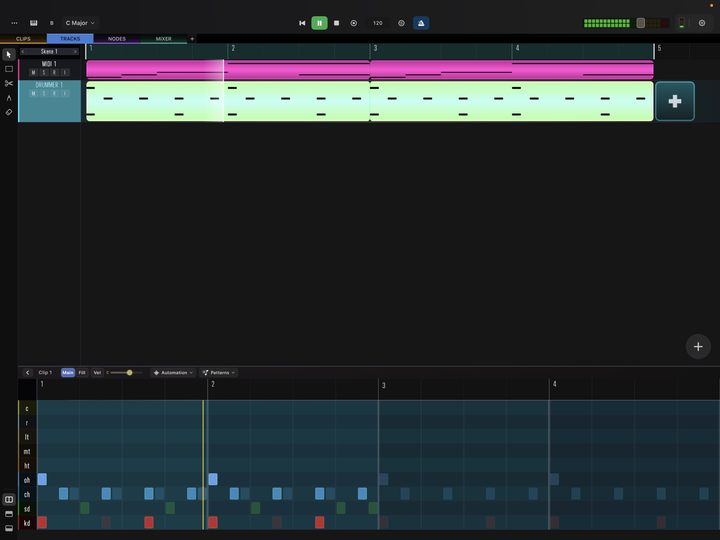Arm record on MIDI 1 track
720x540 pixels.
tap(54, 73)
